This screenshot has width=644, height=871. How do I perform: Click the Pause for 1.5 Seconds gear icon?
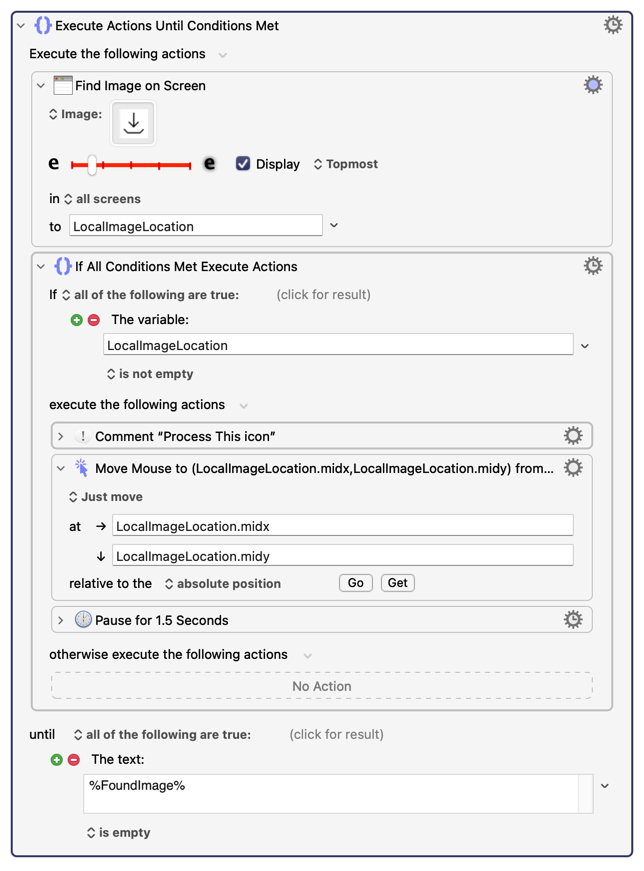(x=573, y=619)
